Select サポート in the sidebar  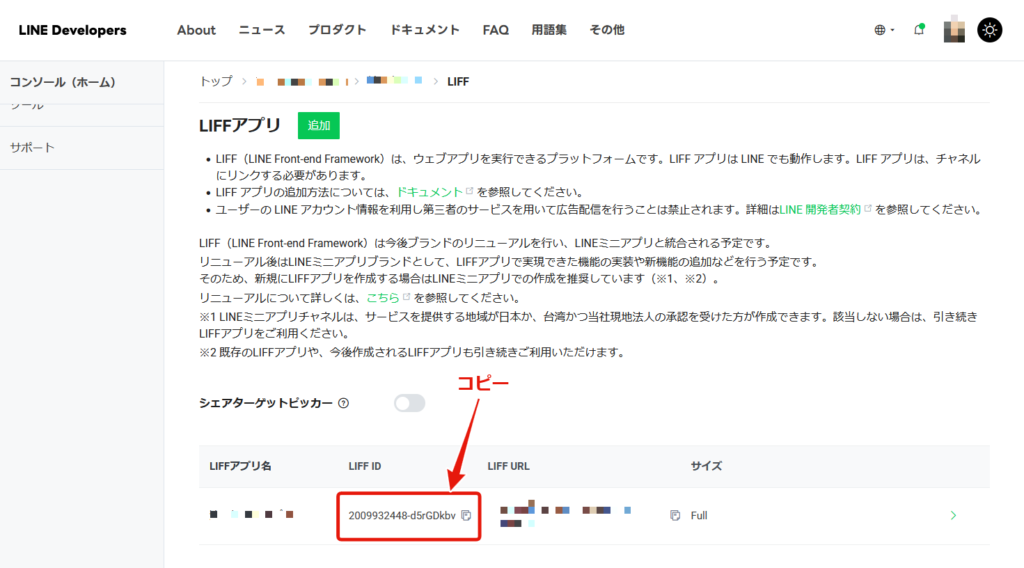[32, 148]
